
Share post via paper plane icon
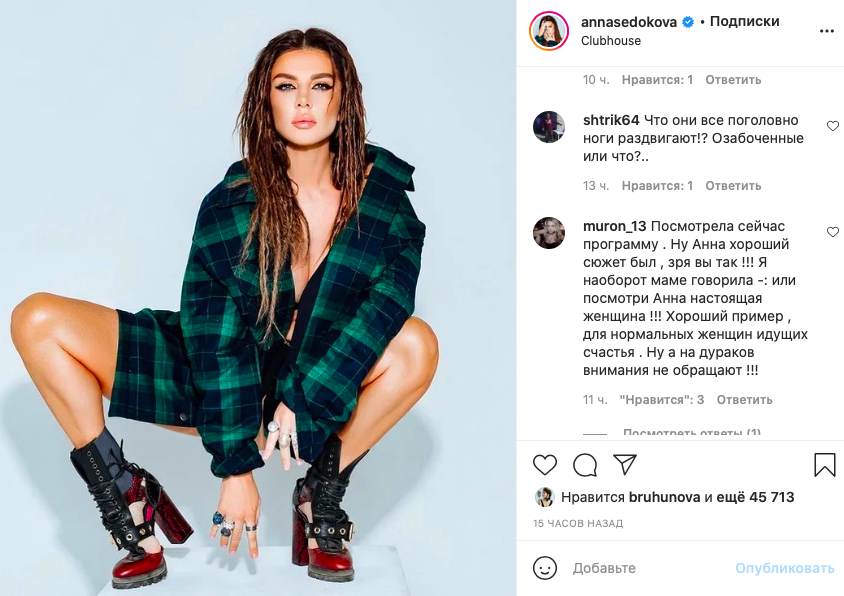625,464
